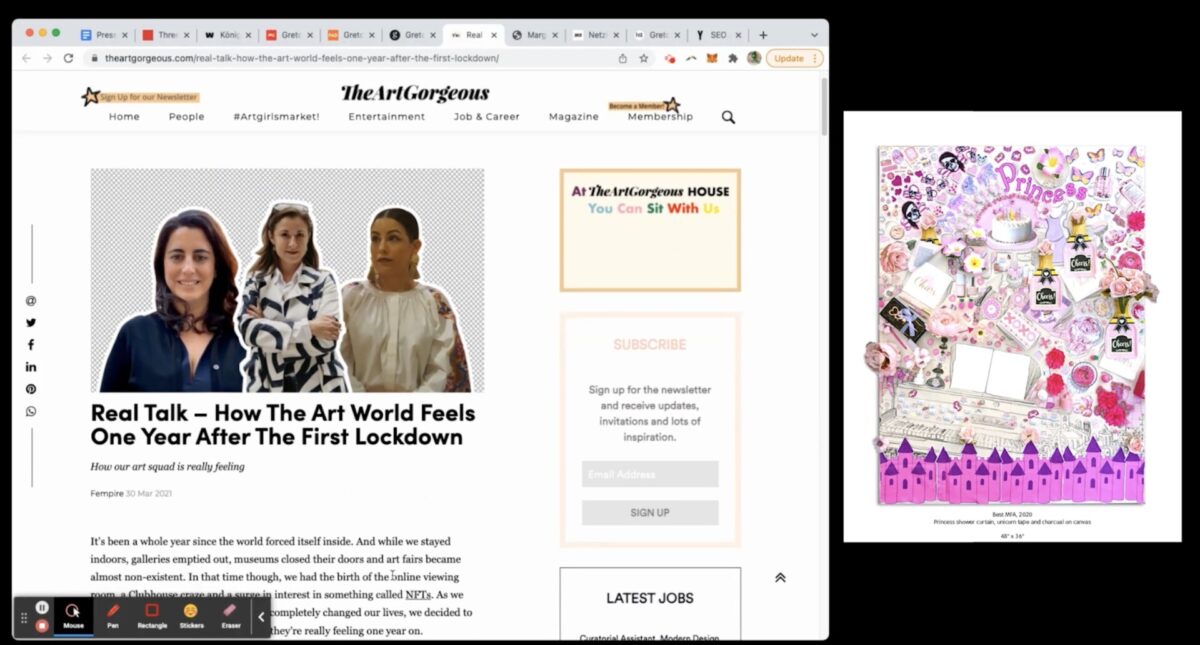Screen dimensions: 1200x645
Task: Share article on WhatsApp
Action: click(31, 411)
